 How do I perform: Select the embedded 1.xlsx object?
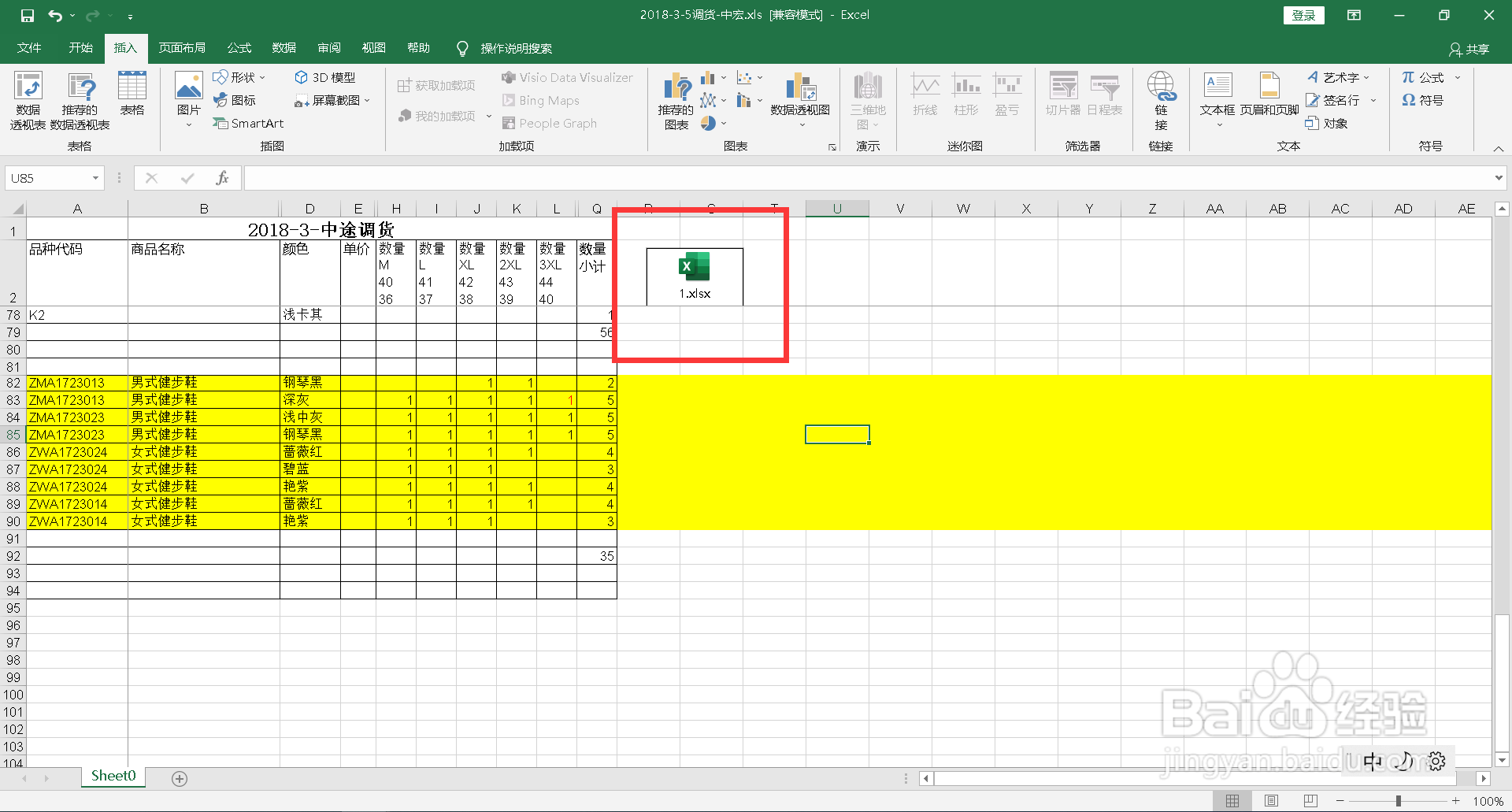tap(695, 276)
